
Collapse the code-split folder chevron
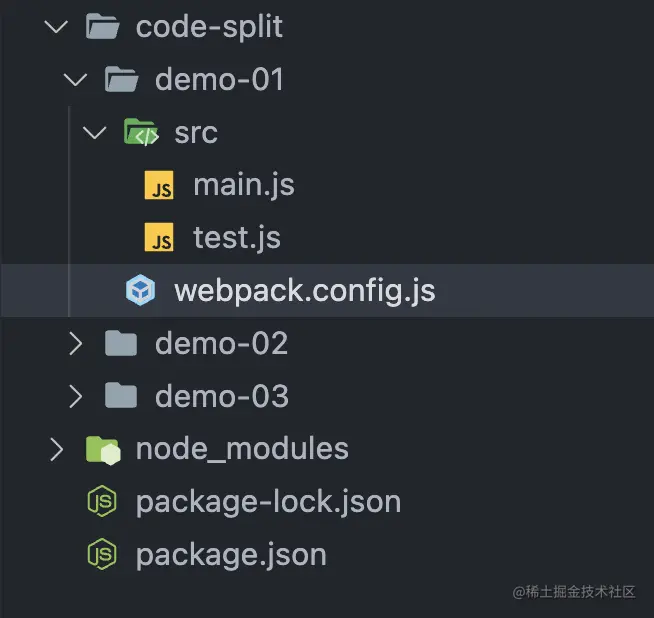coord(56,27)
